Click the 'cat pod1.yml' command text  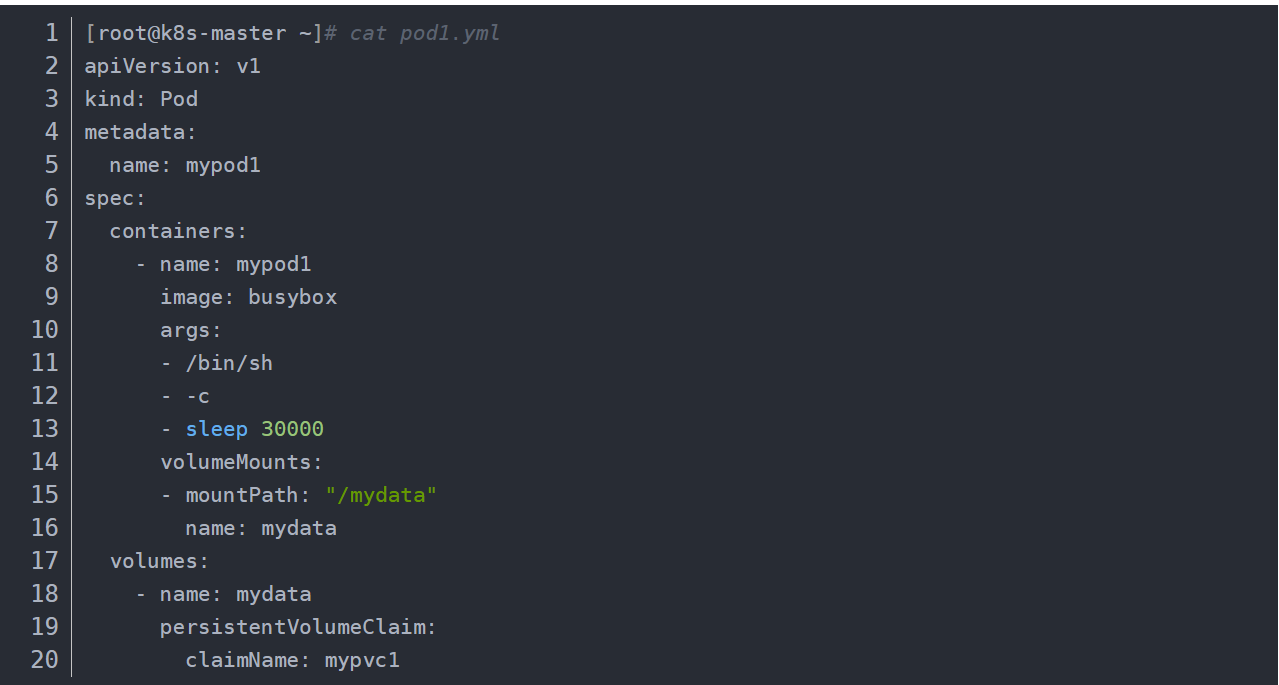click(424, 33)
